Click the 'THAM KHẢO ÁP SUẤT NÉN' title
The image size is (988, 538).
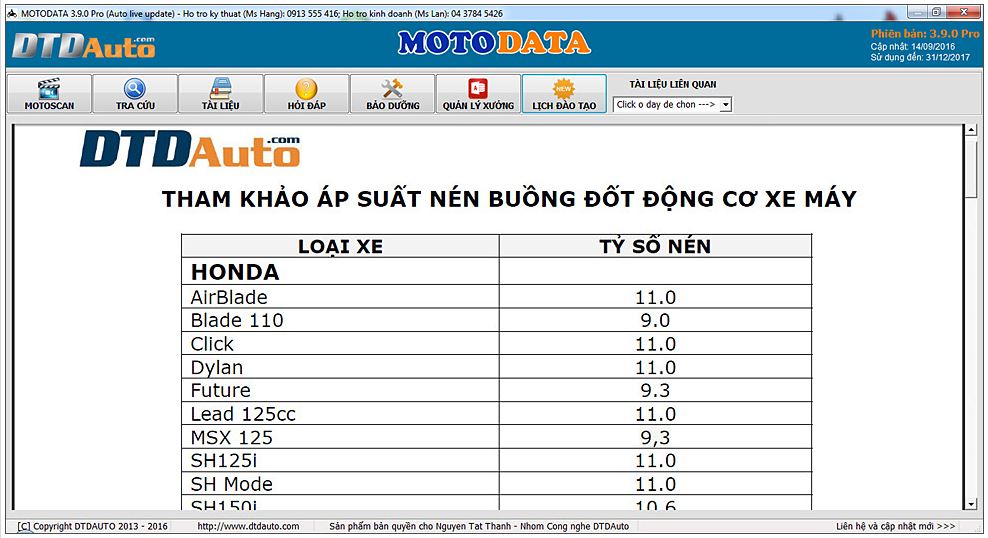tap(508, 198)
